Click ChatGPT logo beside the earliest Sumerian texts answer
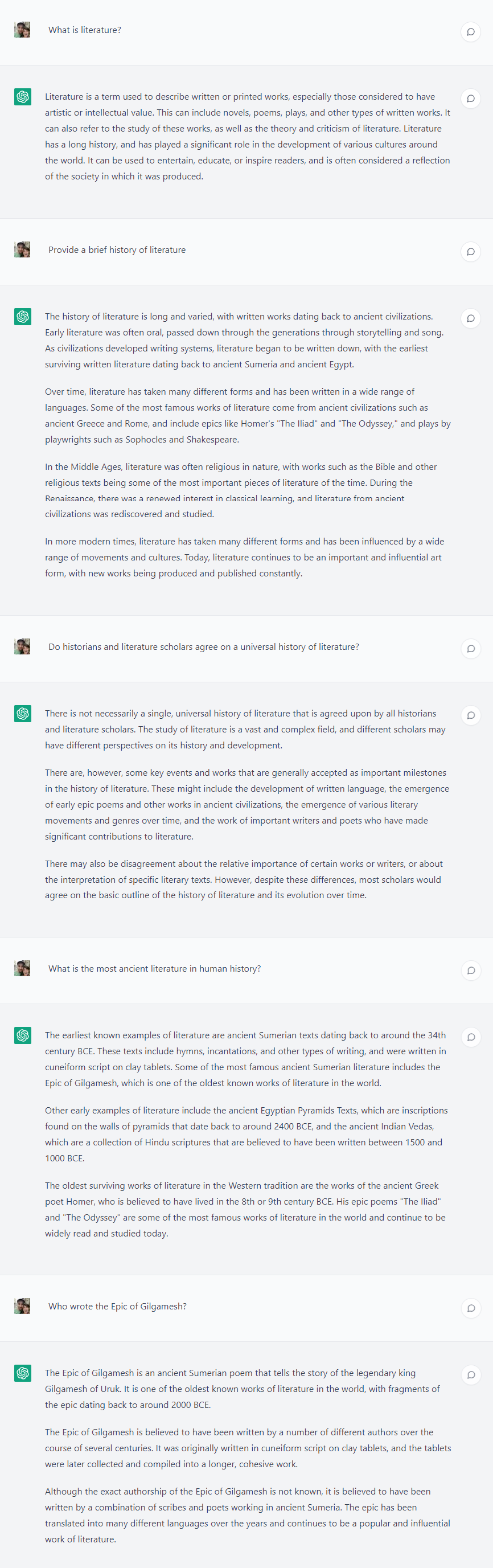The image size is (493, 1568). [x=23, y=1035]
